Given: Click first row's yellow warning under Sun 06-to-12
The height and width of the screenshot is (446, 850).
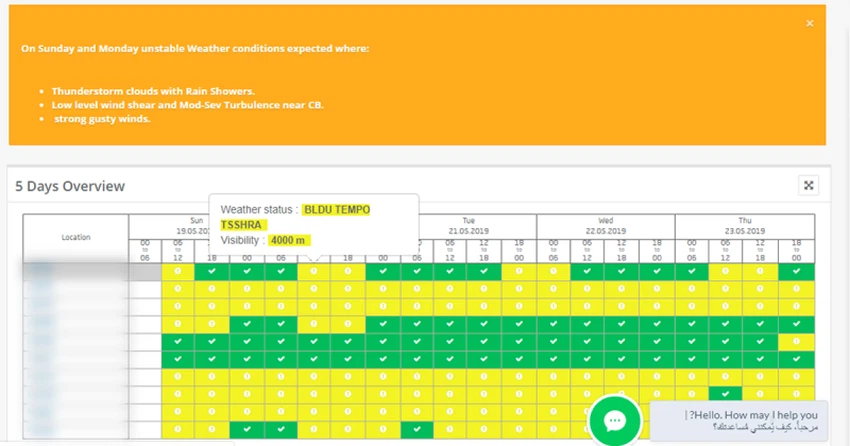Looking at the screenshot, I should point(177,271).
